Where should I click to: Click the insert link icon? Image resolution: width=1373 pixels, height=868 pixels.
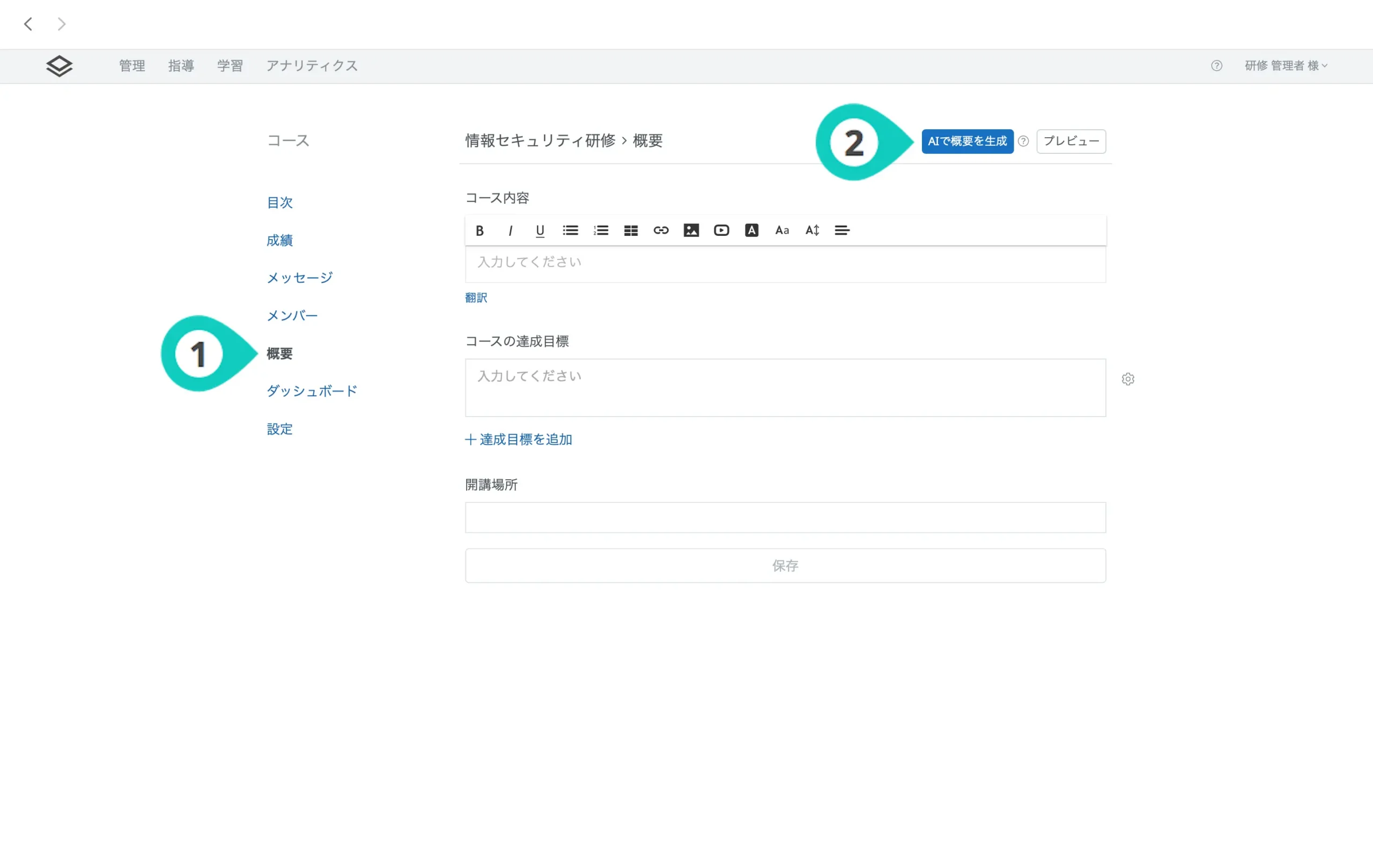click(661, 230)
